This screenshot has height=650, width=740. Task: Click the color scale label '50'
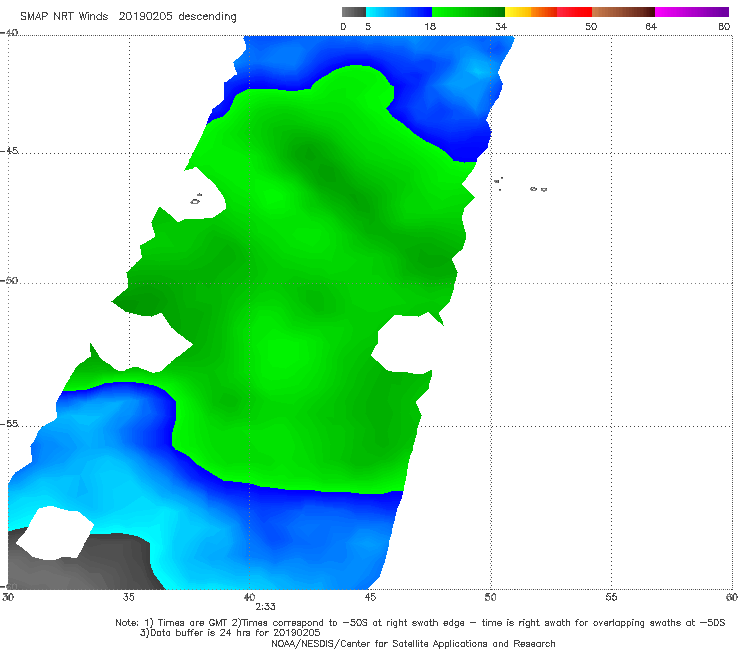[x=591, y=26]
